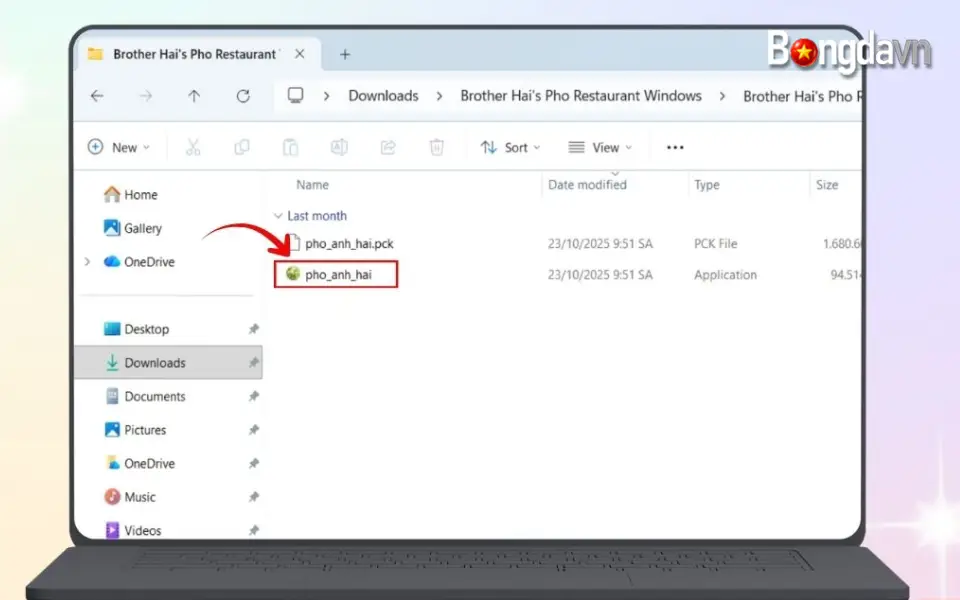Click the Copy toolbar icon
The height and width of the screenshot is (600, 960).
(242, 147)
